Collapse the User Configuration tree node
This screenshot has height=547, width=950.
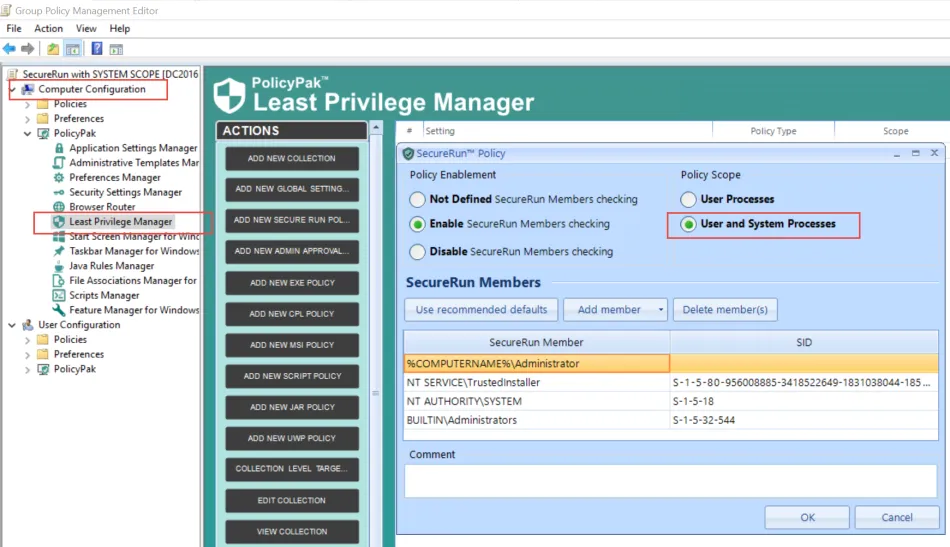pyautogui.click(x=12, y=325)
